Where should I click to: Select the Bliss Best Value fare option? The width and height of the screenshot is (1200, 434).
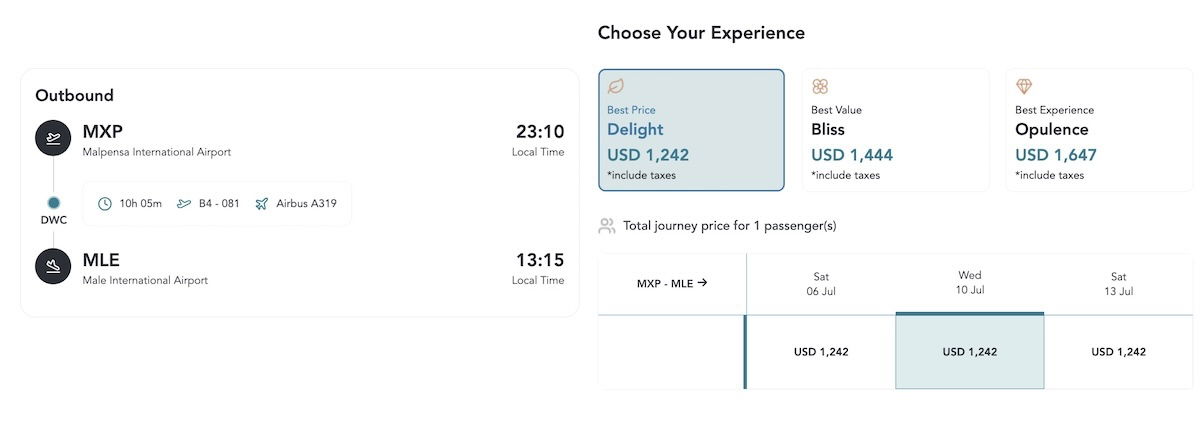[895, 130]
